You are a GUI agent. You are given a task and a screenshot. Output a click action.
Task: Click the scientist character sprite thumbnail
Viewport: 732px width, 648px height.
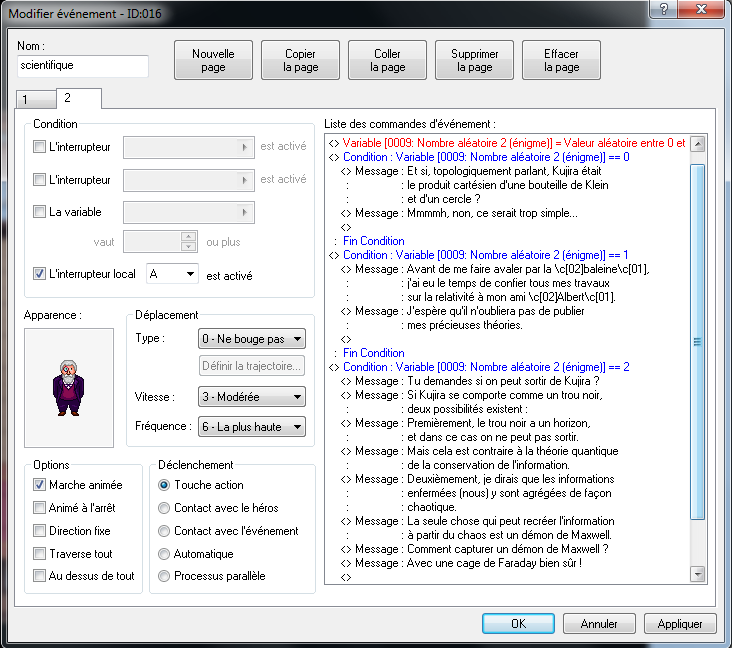tap(69, 387)
